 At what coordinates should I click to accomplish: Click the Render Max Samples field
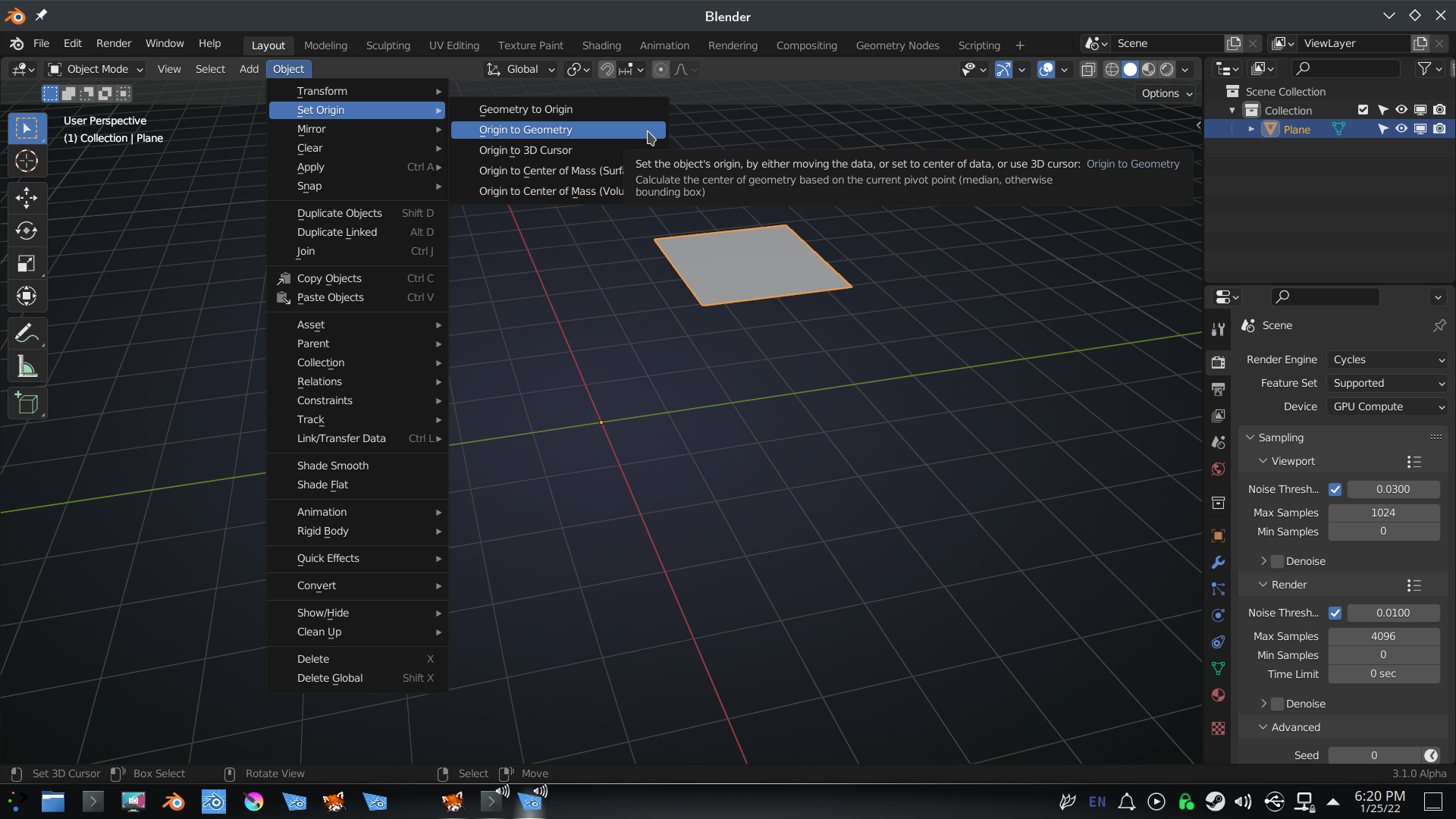[1382, 636]
